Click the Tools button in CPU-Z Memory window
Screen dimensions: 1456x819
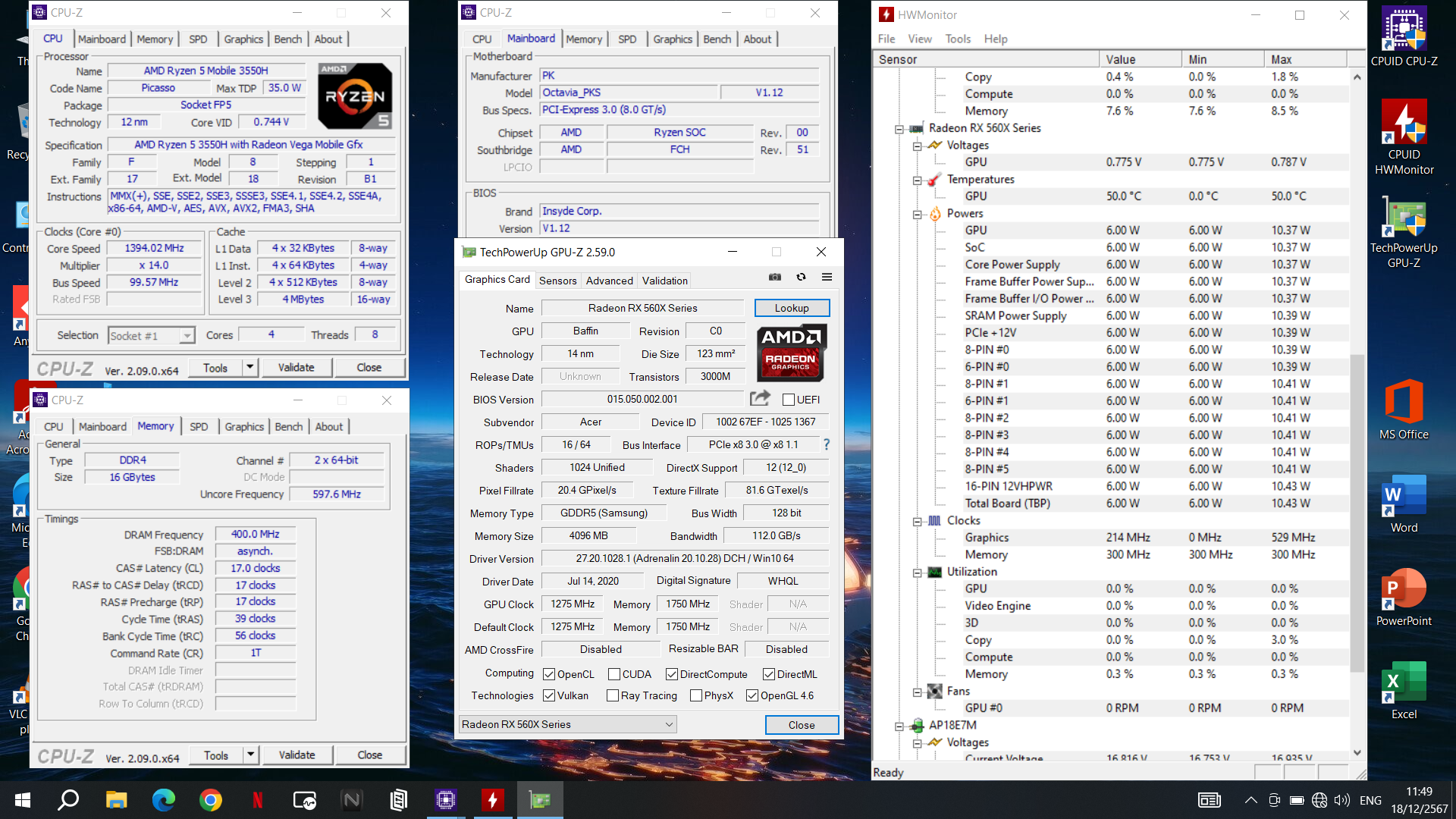pos(215,755)
